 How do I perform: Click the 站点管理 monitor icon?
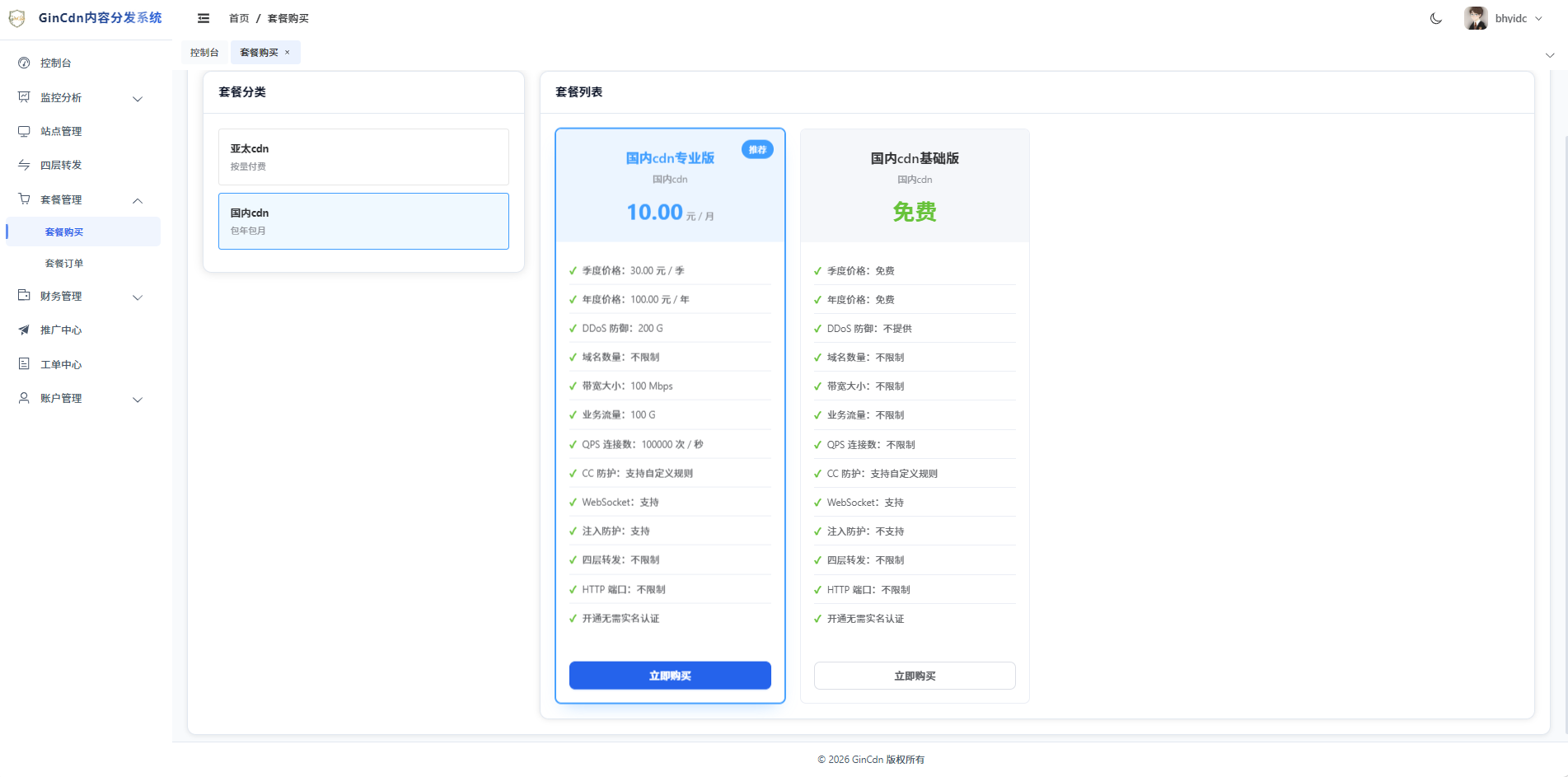pyautogui.click(x=24, y=131)
